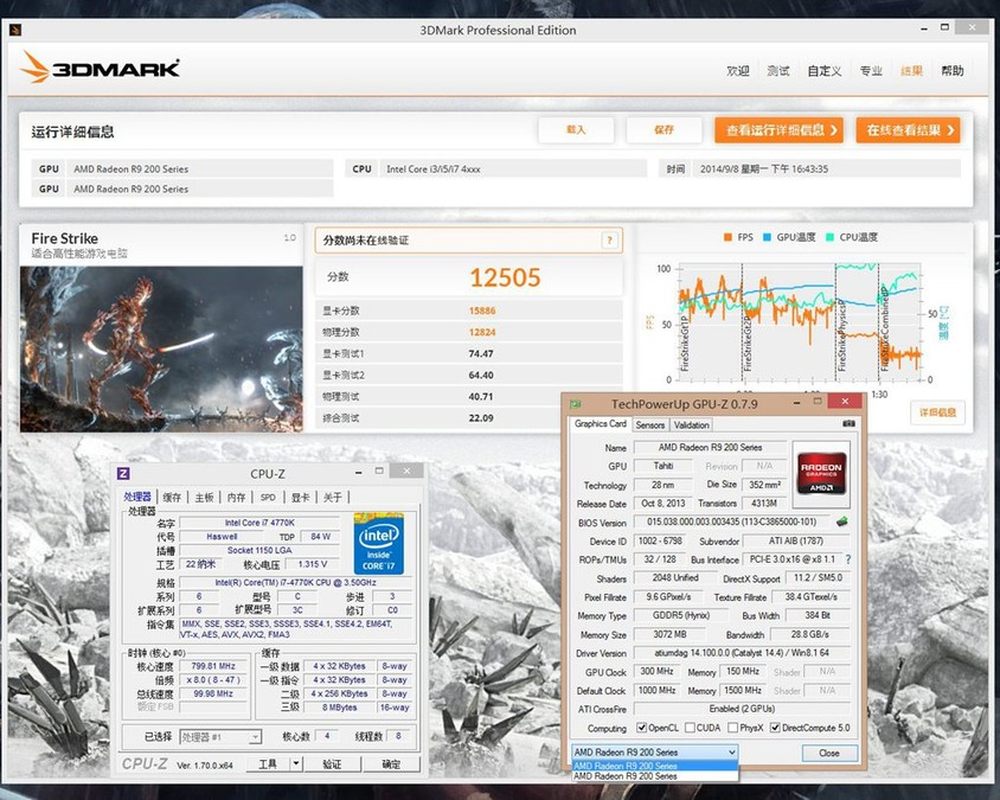
Task: Open the 显卡 tab in CPU-Z
Action: tap(300, 497)
